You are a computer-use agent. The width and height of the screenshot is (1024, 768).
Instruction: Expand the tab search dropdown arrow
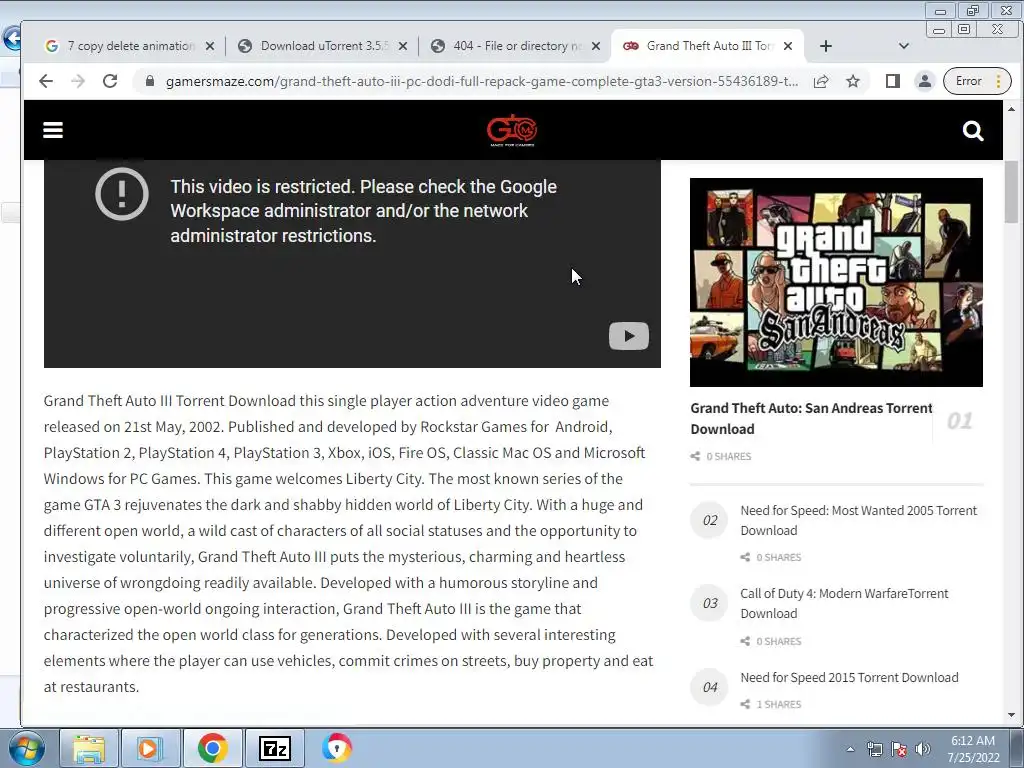click(x=904, y=46)
